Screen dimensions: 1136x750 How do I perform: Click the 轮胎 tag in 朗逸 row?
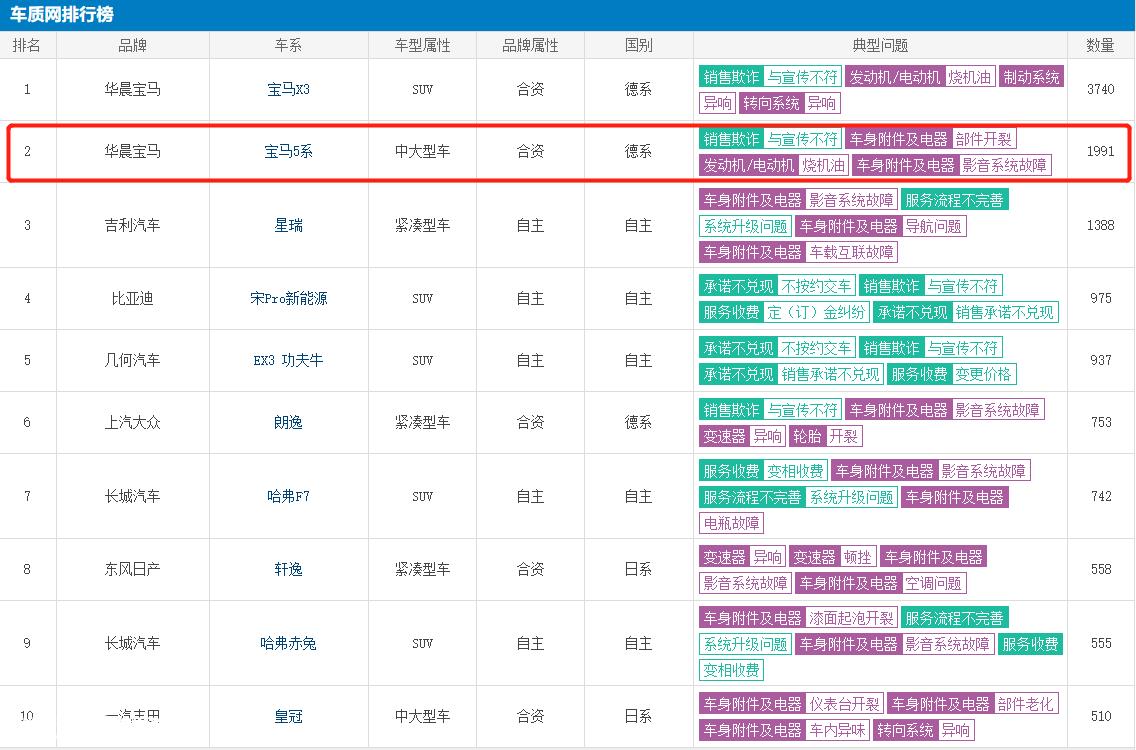[807, 436]
